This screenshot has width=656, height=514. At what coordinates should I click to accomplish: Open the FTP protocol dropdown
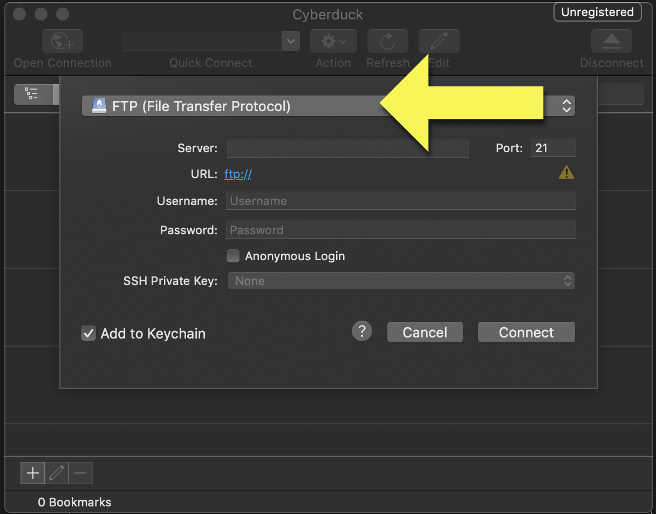pos(328,106)
